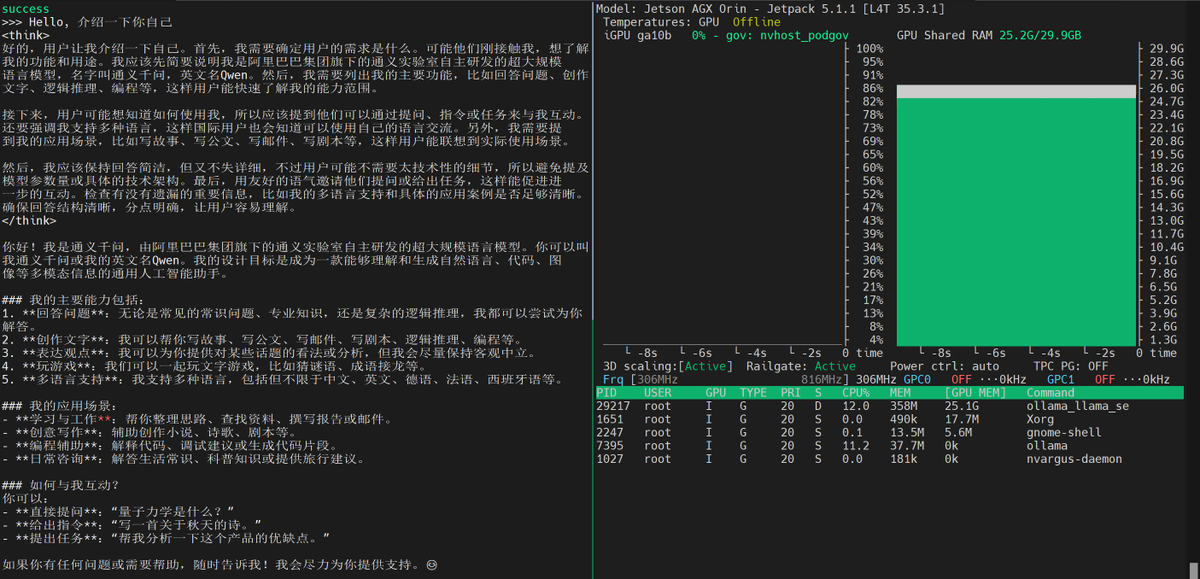
Task: Click the 15.6G axis label
Action: 1167,194
